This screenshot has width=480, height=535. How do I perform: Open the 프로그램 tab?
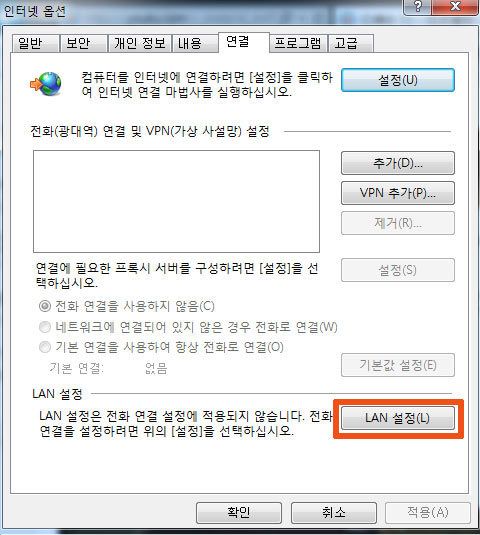coord(298,44)
